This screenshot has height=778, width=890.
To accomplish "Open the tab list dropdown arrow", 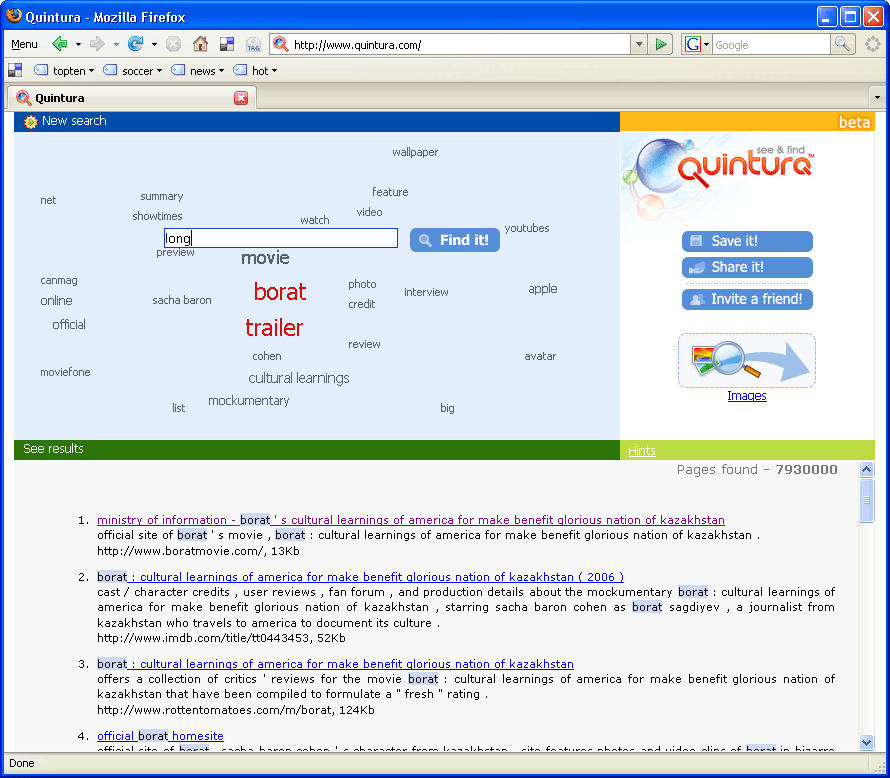I will [x=877, y=98].
